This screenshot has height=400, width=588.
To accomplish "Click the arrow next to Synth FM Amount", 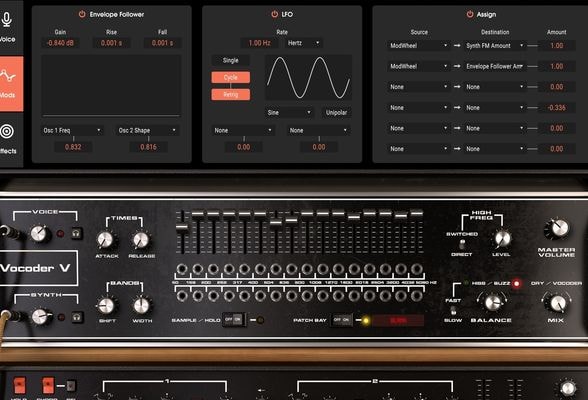I will [x=457, y=45].
